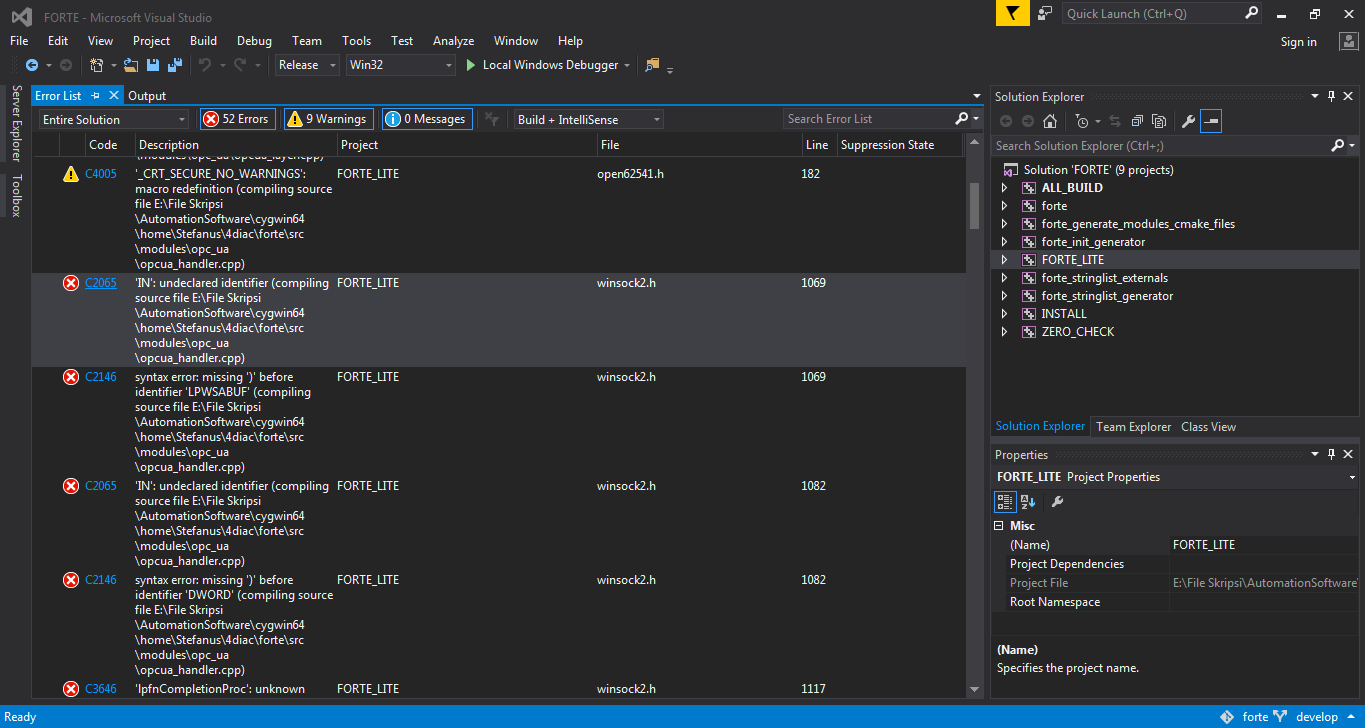Open the Toolbox side tab
Image resolution: width=1365 pixels, height=728 pixels.
tap(16, 195)
